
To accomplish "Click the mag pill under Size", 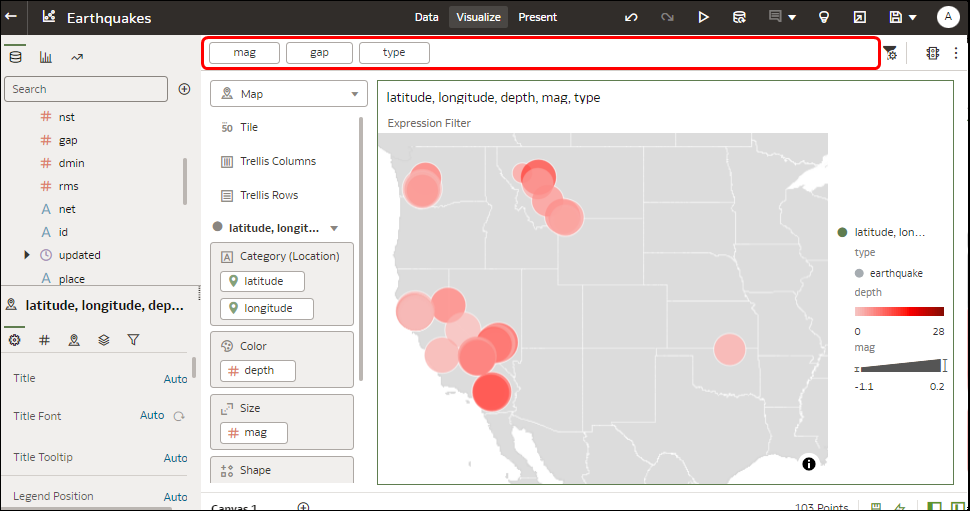I will (254, 433).
